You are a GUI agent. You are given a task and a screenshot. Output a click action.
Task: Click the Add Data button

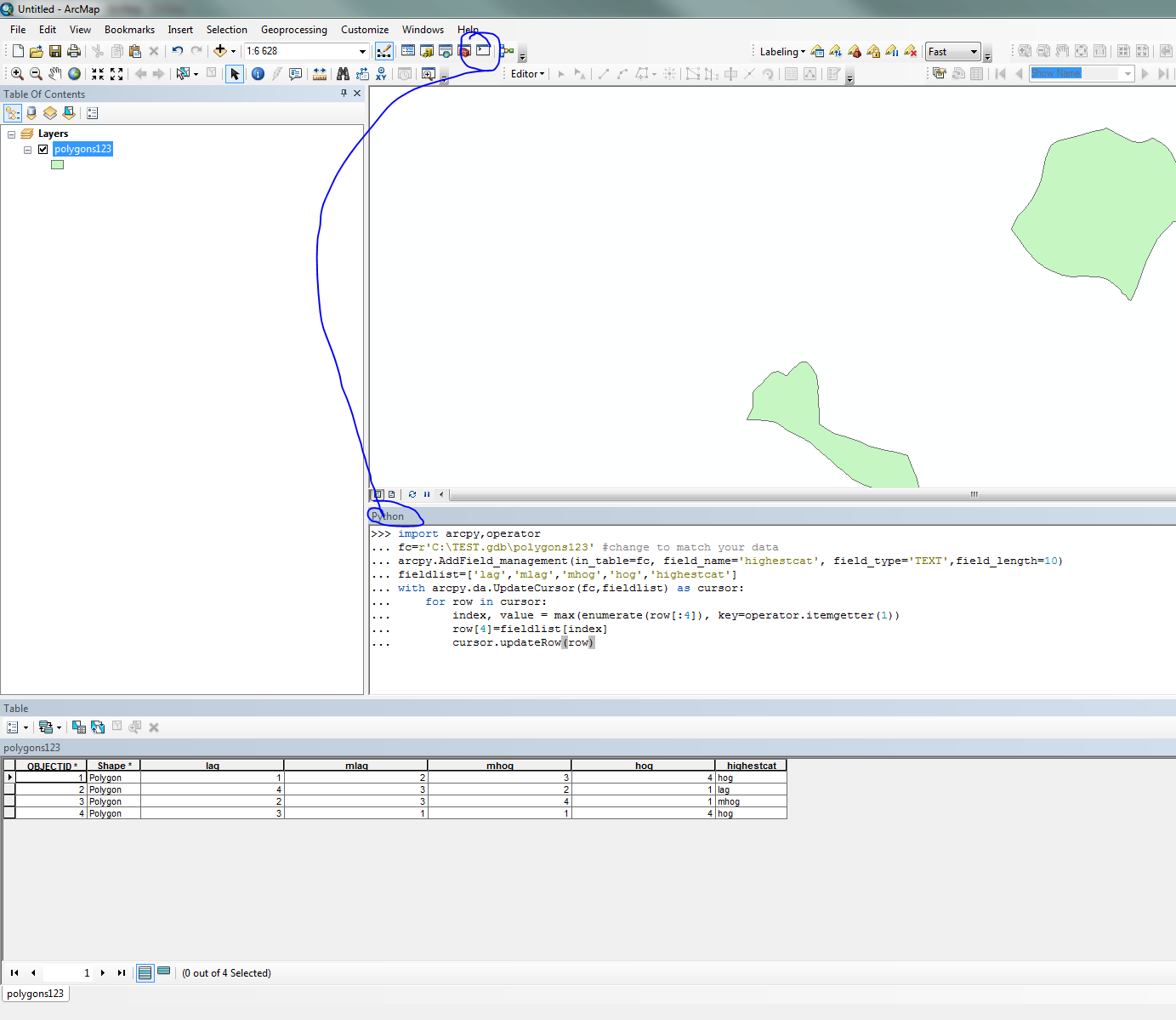coord(220,51)
